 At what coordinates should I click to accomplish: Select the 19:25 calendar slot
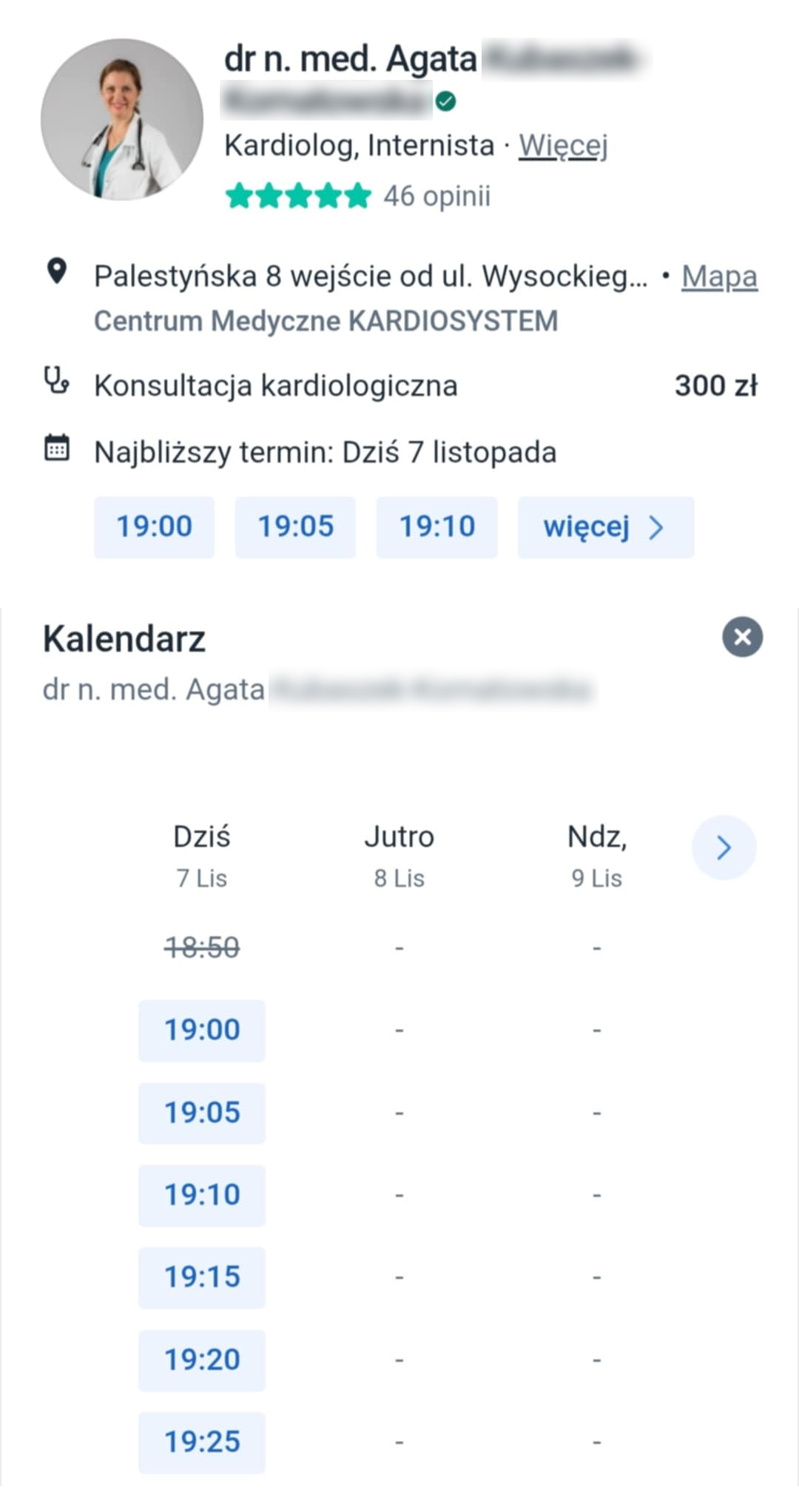coord(202,1442)
